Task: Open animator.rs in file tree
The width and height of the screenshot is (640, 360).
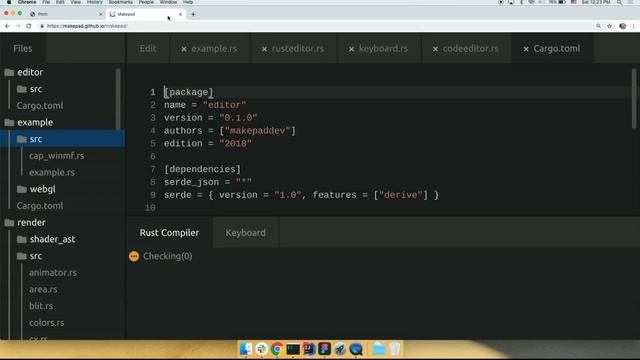Action: (53, 273)
